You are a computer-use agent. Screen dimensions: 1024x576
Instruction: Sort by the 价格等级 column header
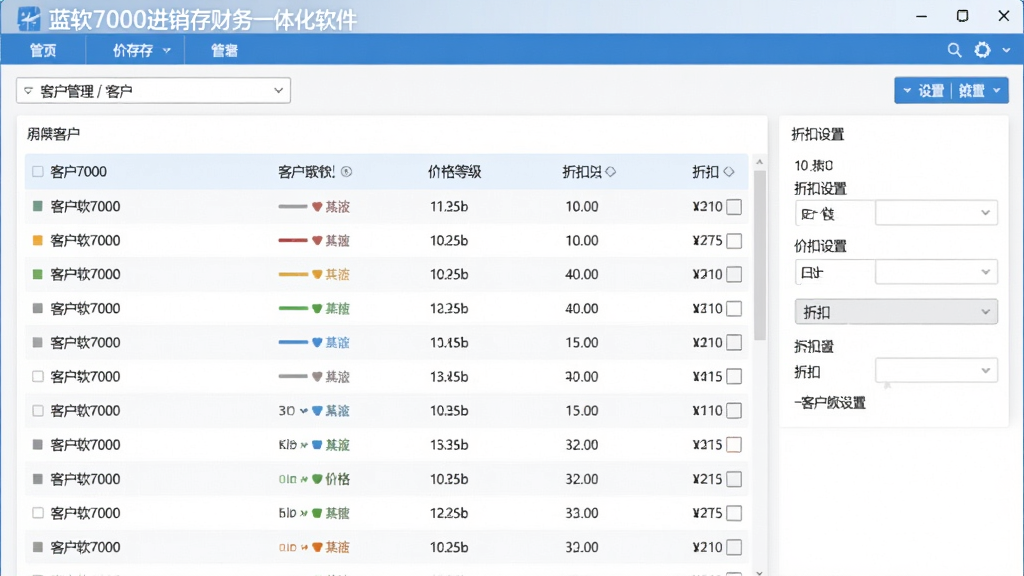(x=455, y=172)
